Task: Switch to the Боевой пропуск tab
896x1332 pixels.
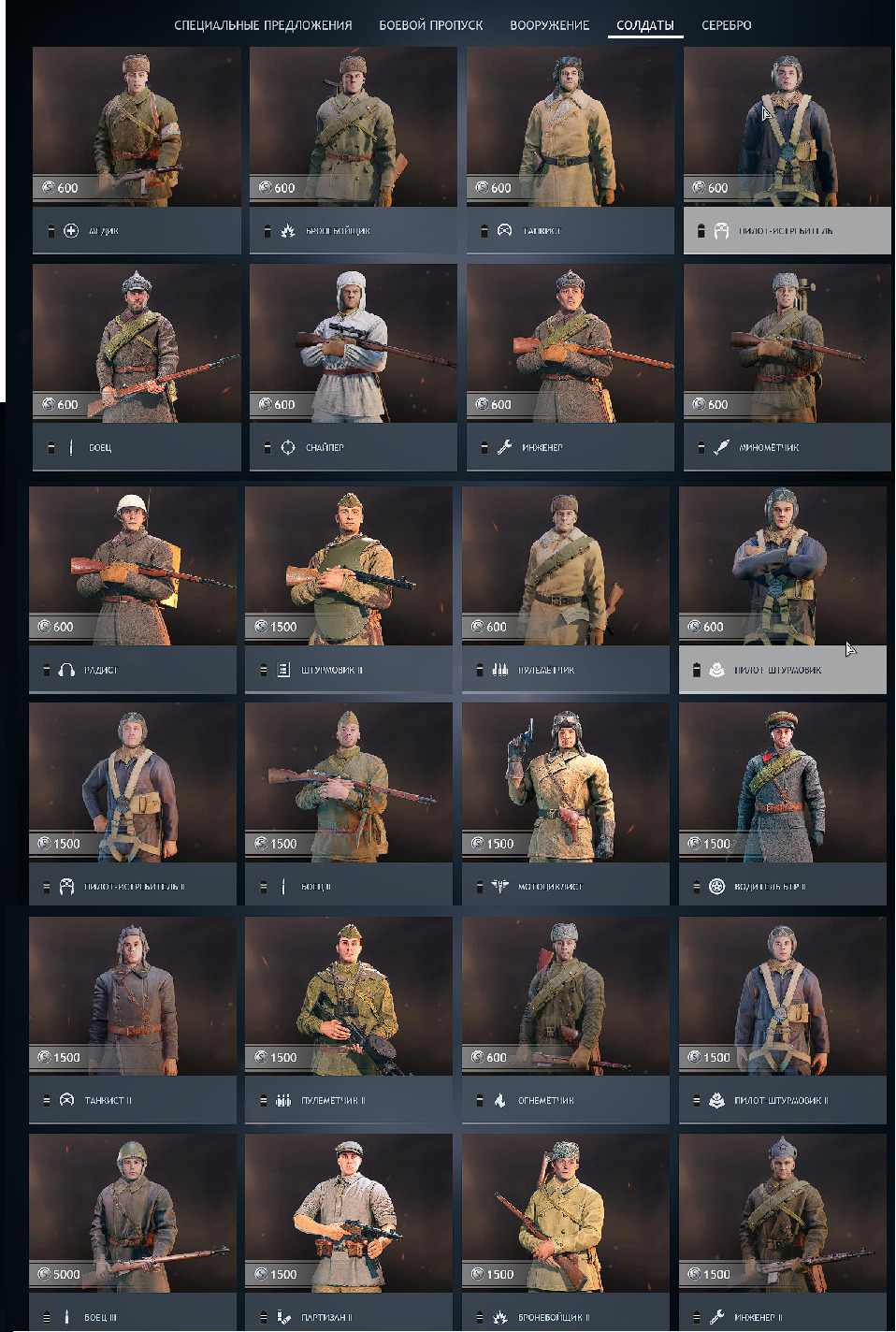Action: pyautogui.click(x=431, y=25)
